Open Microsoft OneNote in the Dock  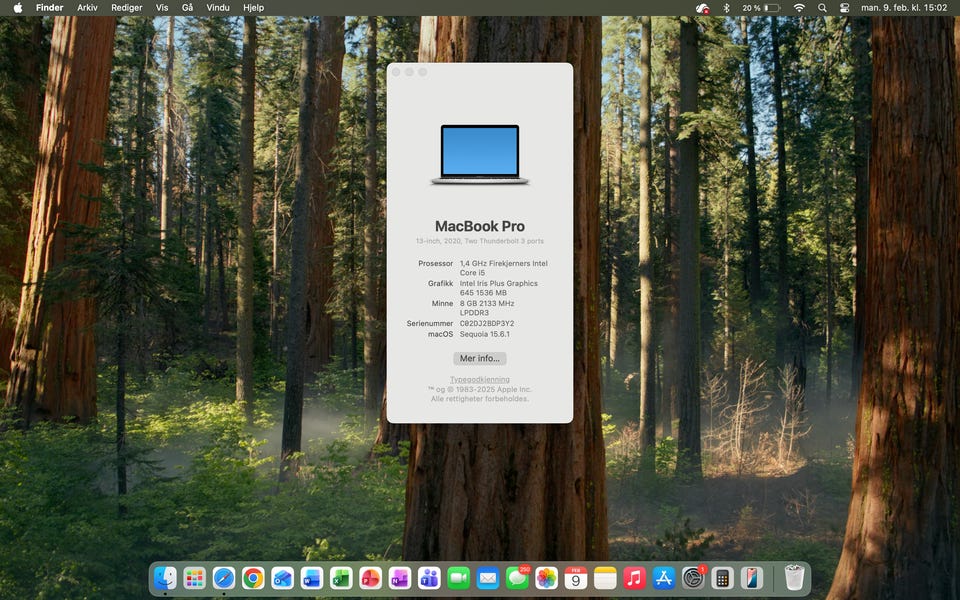400,577
